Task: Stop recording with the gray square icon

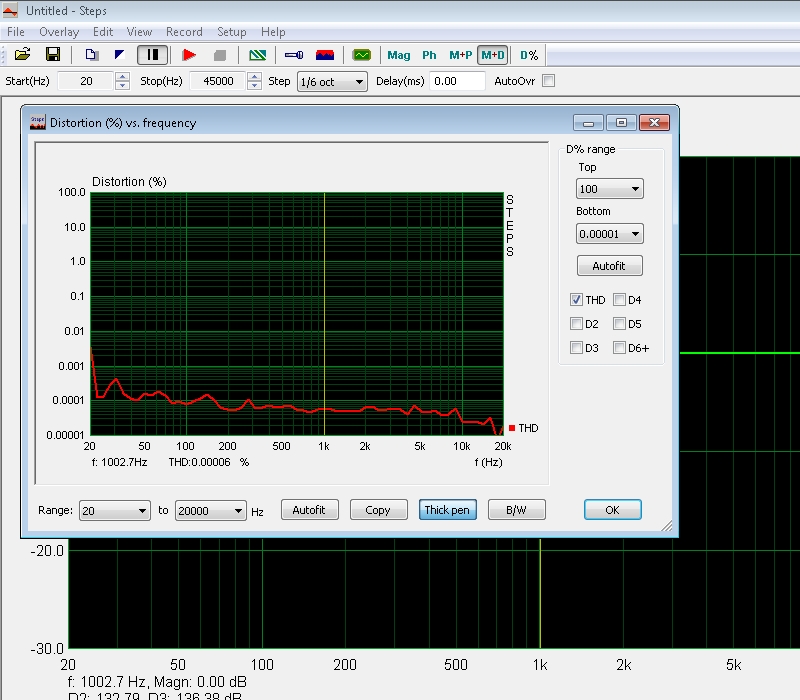Action: (220, 55)
